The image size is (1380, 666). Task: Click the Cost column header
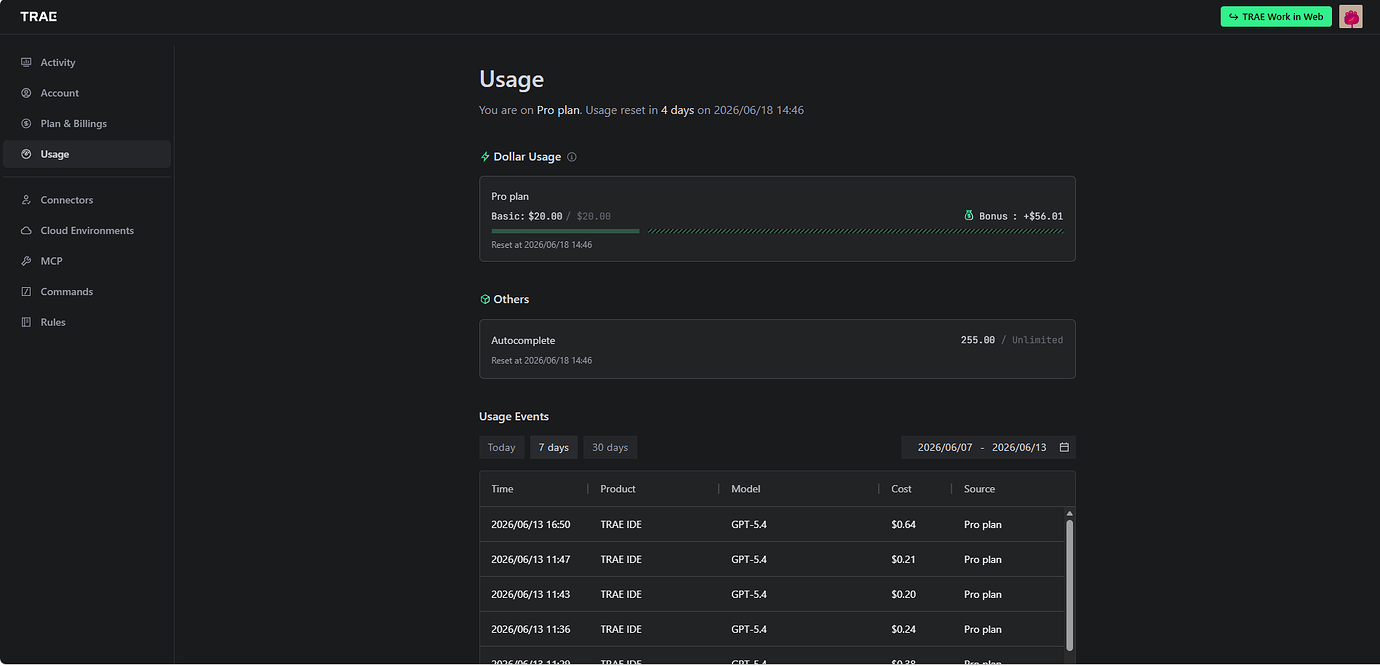tap(902, 489)
